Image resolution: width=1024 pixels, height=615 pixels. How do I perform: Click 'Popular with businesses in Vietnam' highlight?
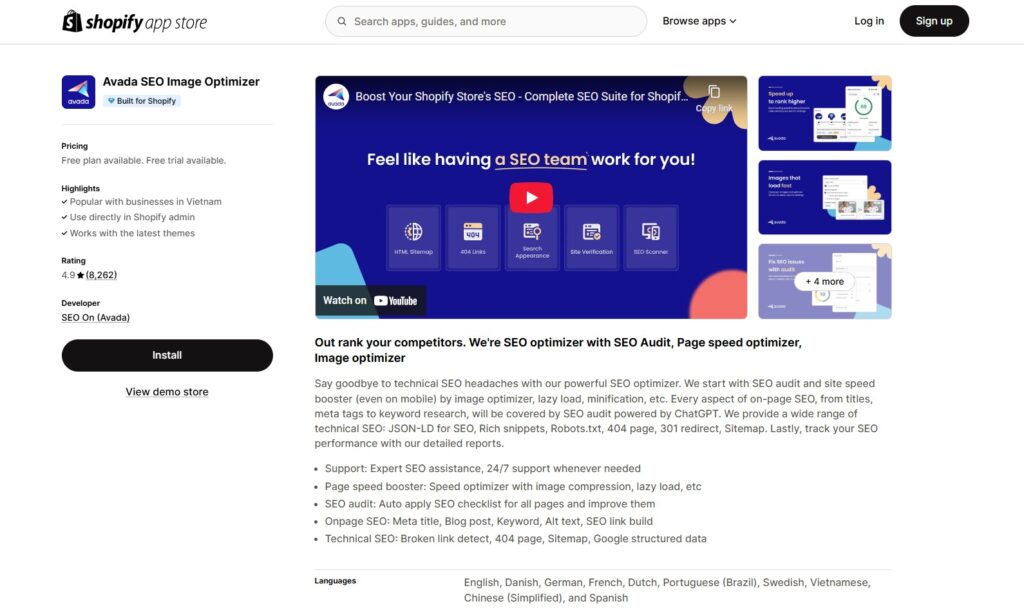[146, 202]
